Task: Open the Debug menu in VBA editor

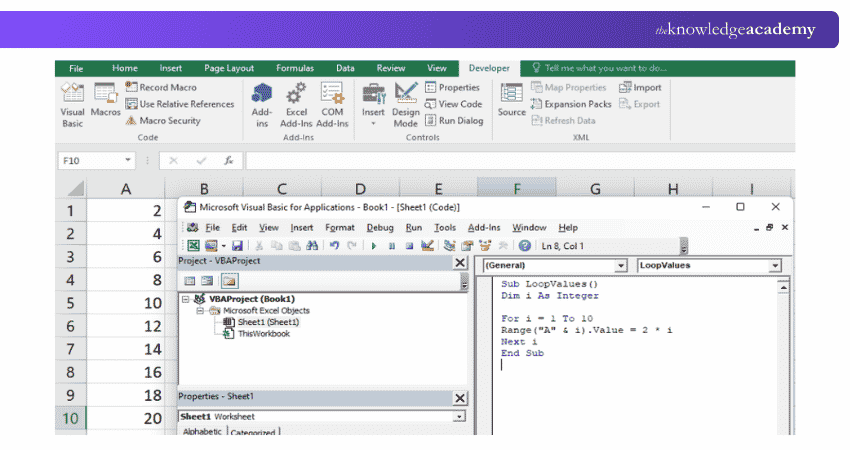Action: pos(380,228)
